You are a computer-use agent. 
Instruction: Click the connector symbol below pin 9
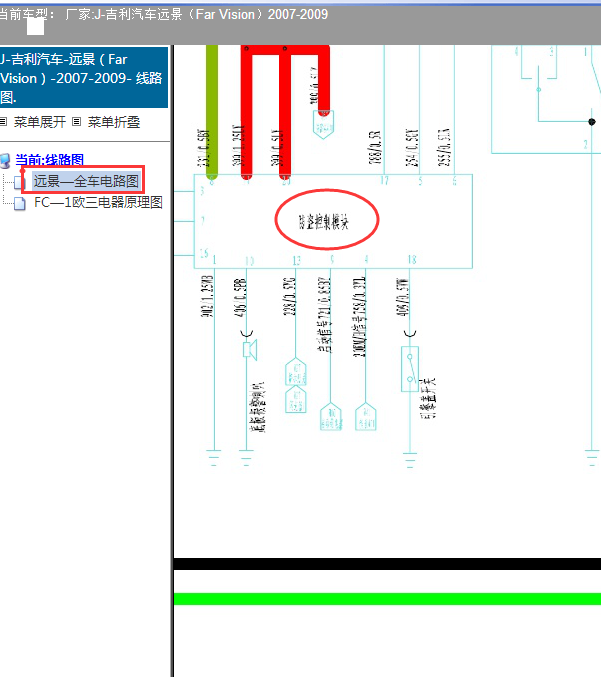(x=331, y=417)
